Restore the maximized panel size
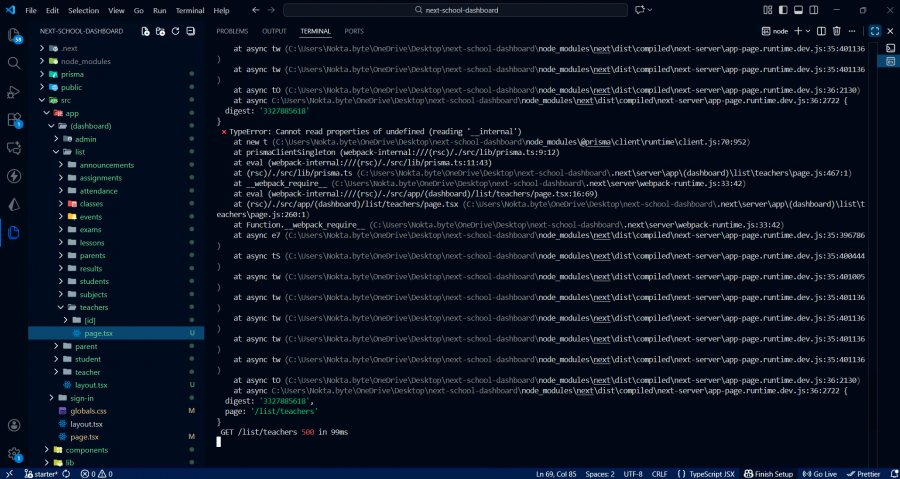Viewport: 900px width, 479px height. click(874, 31)
